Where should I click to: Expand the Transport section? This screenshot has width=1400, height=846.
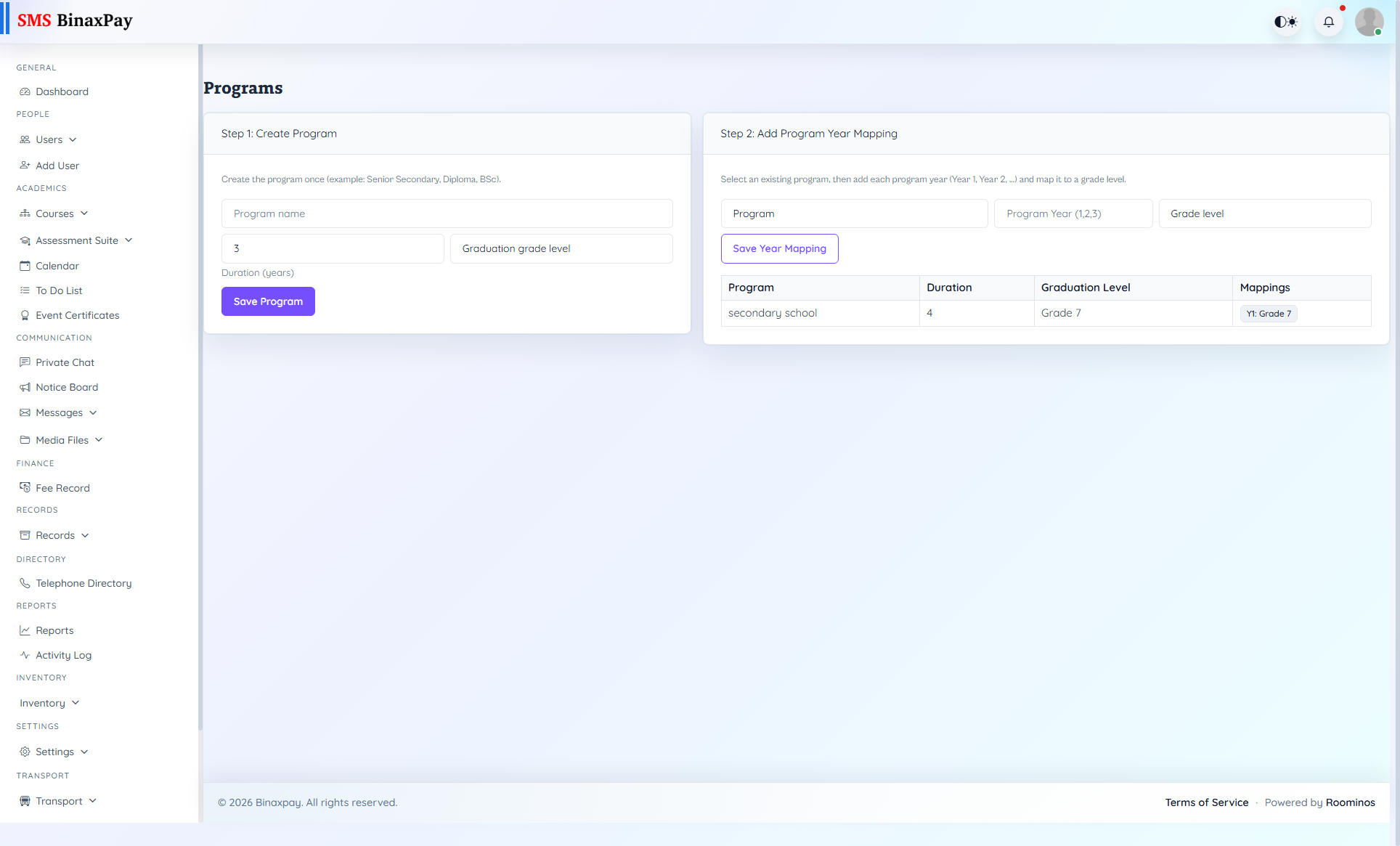pos(58,801)
